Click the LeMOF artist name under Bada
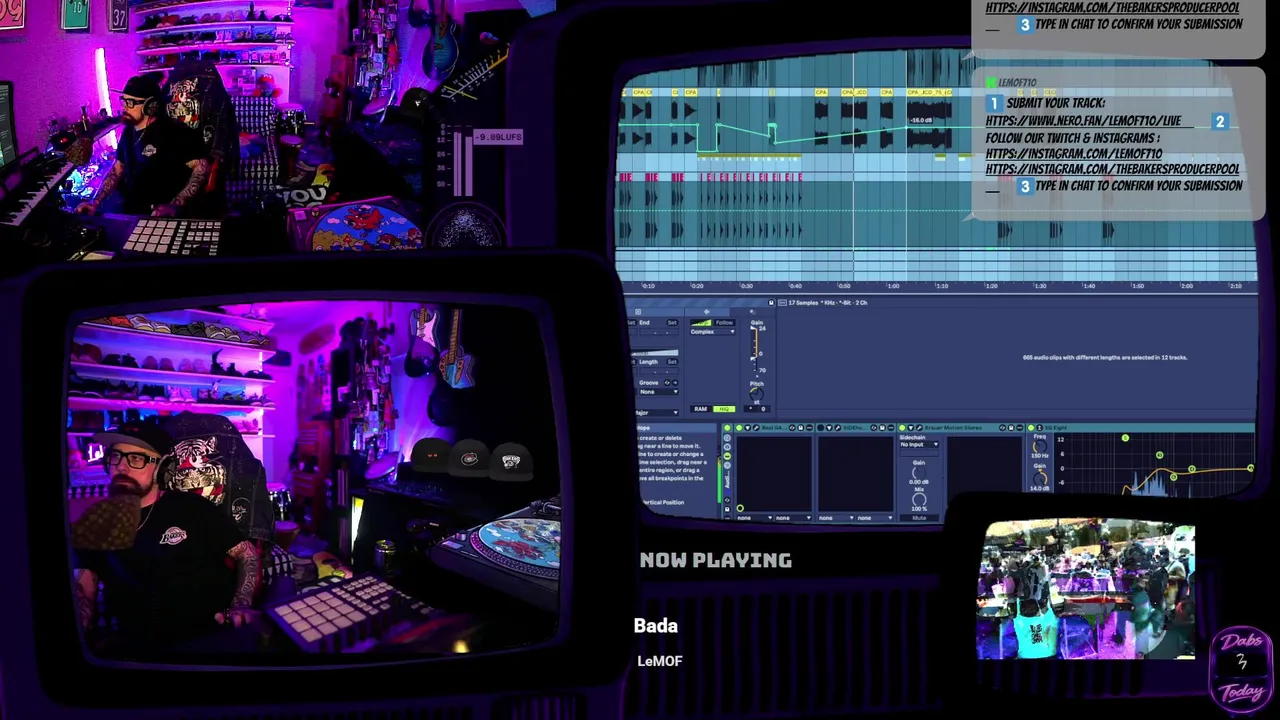The image size is (1280, 720). [x=660, y=661]
